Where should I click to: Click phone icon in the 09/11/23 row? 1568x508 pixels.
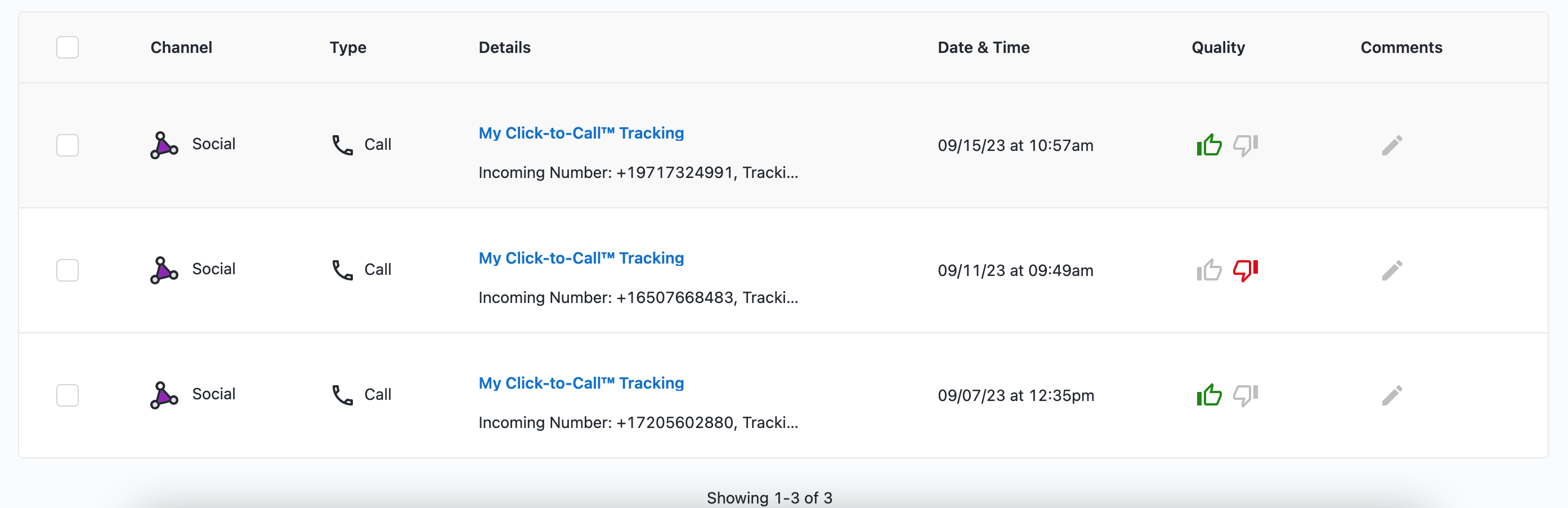click(342, 269)
